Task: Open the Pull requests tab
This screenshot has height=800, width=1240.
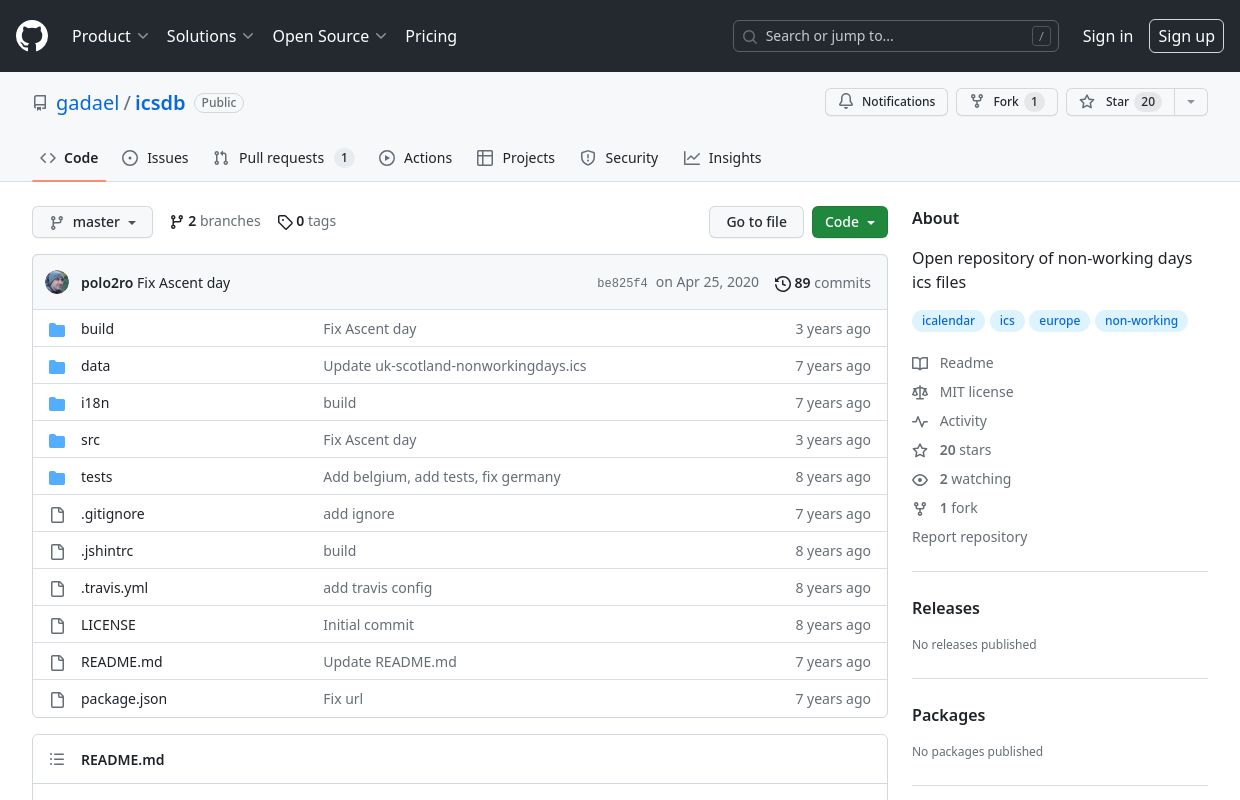Action: [x=284, y=158]
